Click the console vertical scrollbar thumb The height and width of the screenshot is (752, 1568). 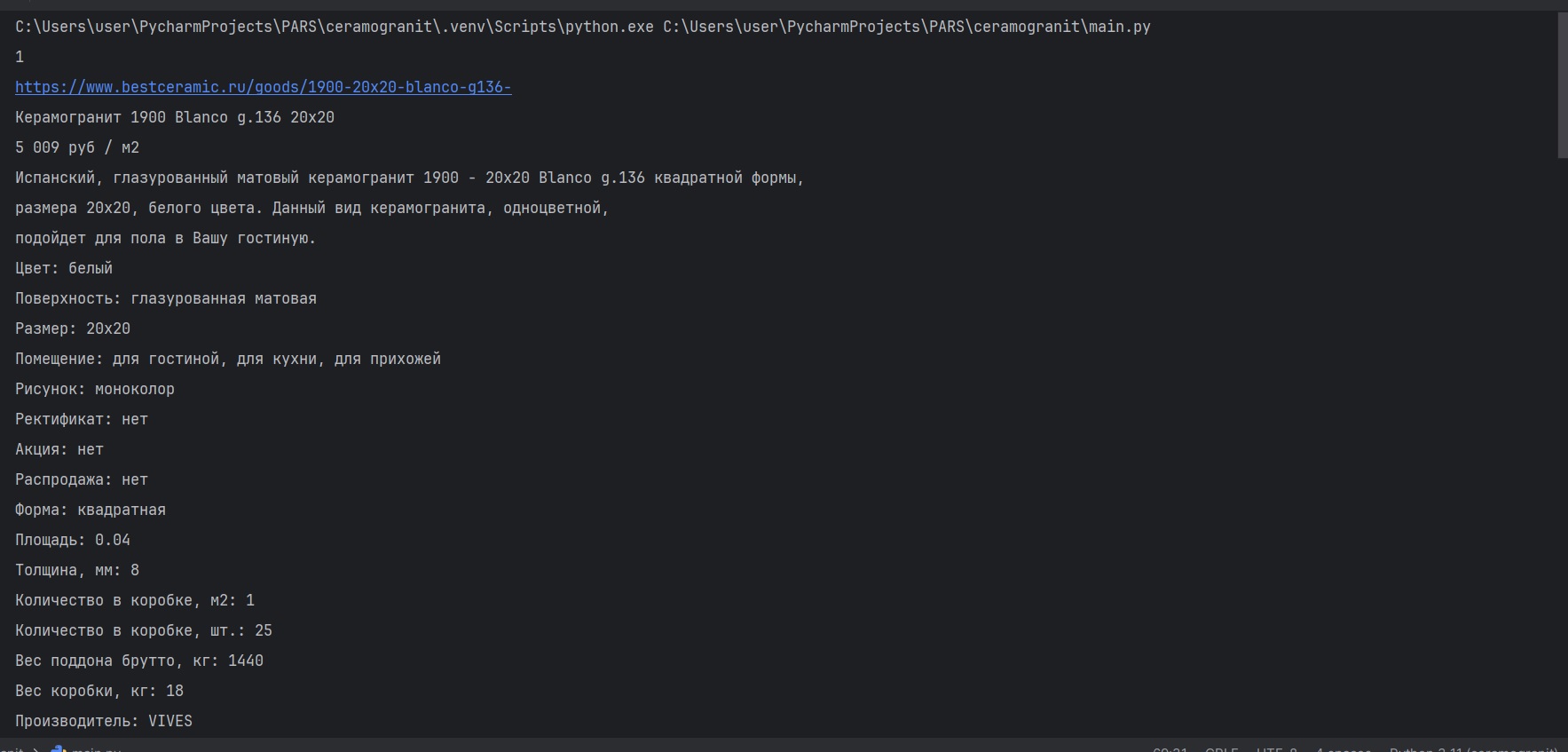coord(1562,85)
